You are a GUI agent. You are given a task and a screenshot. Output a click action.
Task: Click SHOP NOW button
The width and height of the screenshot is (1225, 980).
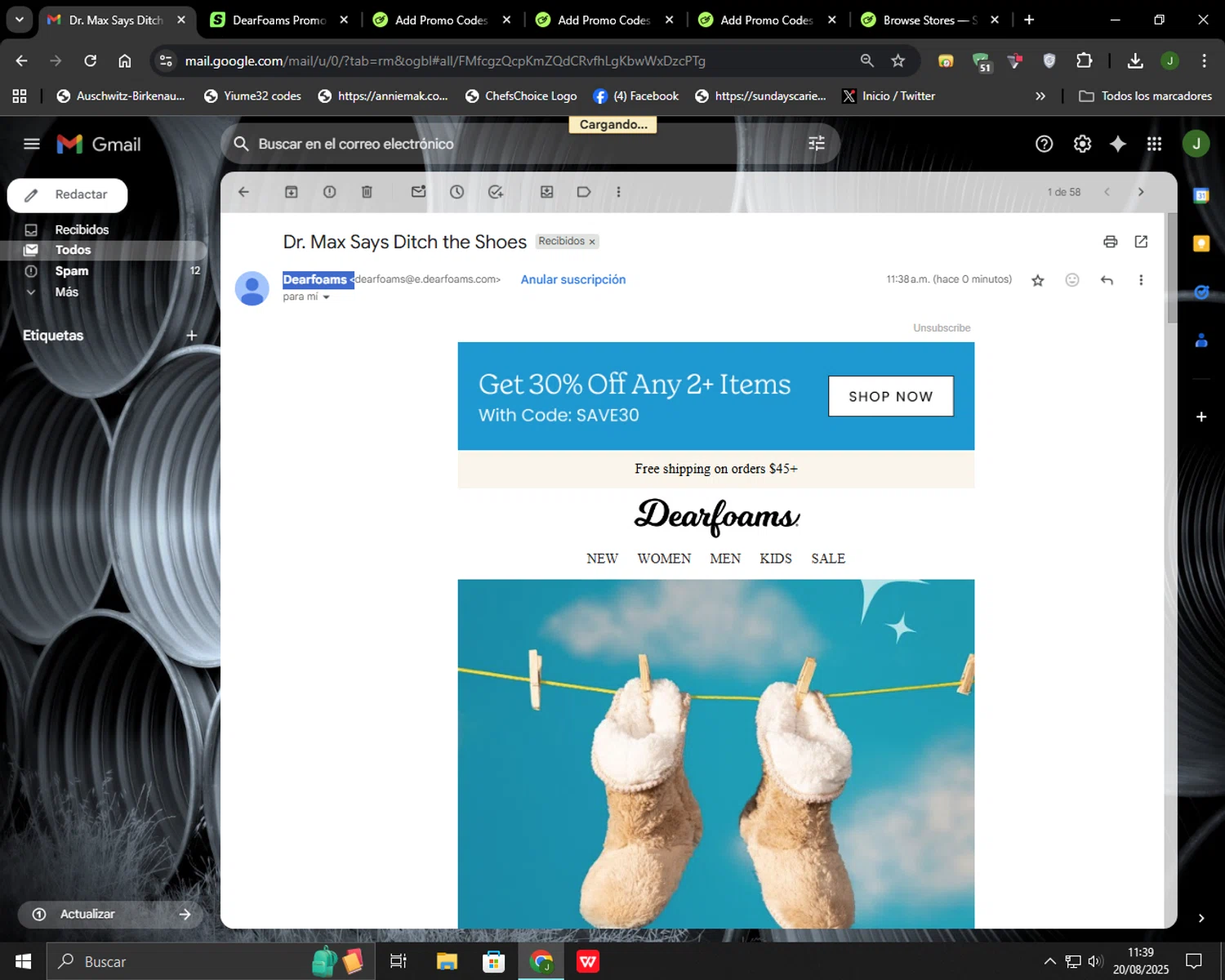coord(891,396)
